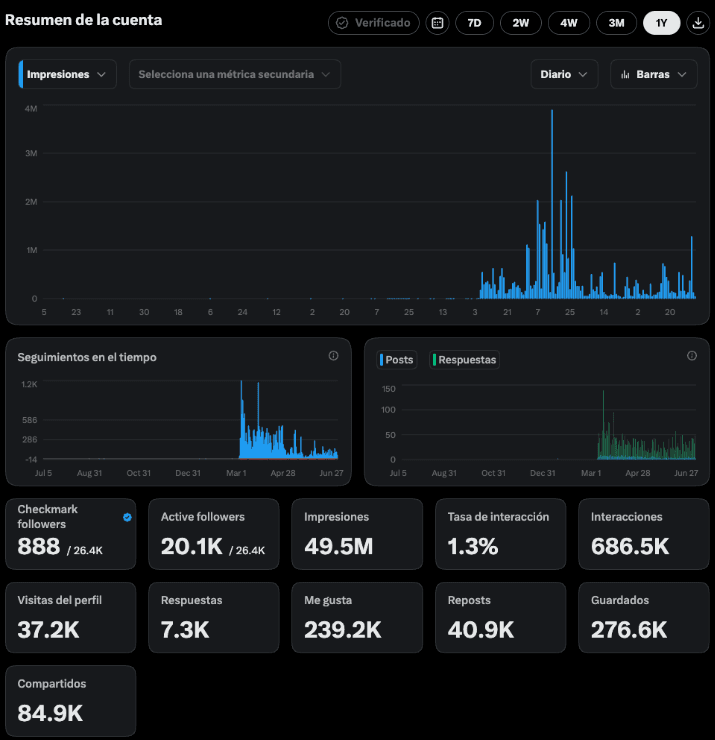Click the blue verified badge on Checkmark followers
This screenshot has height=740, width=715.
127,517
